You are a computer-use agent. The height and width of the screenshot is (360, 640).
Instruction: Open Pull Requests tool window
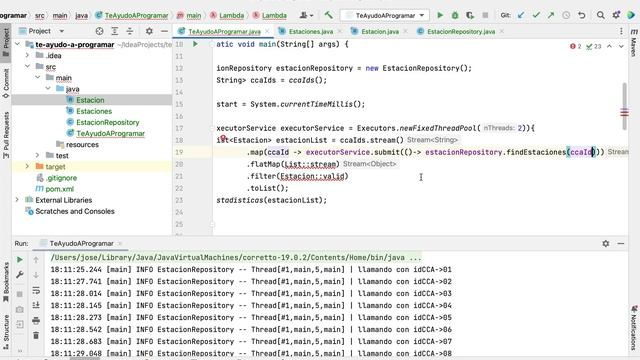point(6,135)
